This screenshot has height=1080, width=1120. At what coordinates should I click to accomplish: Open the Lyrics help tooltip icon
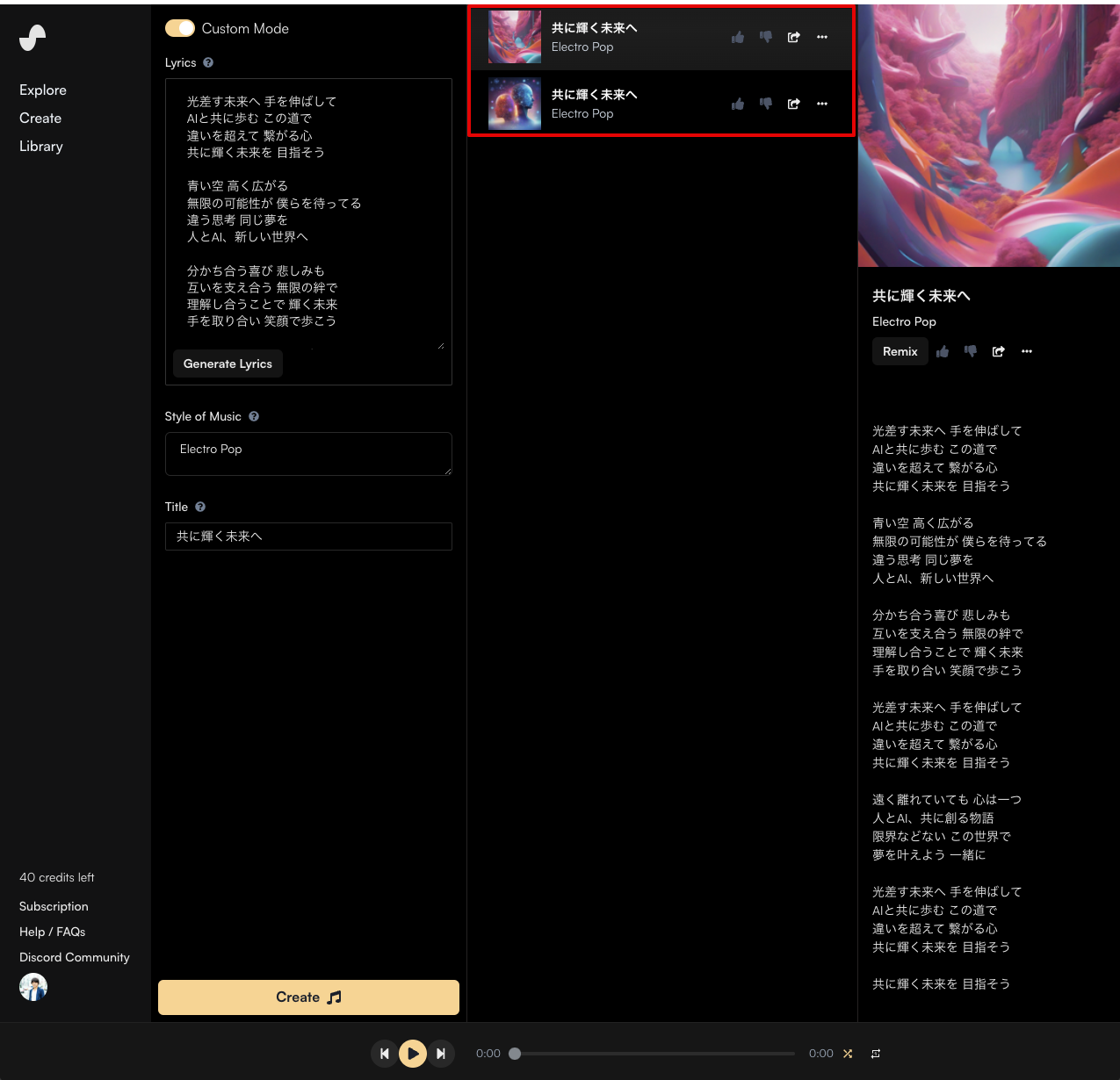pyautogui.click(x=208, y=62)
